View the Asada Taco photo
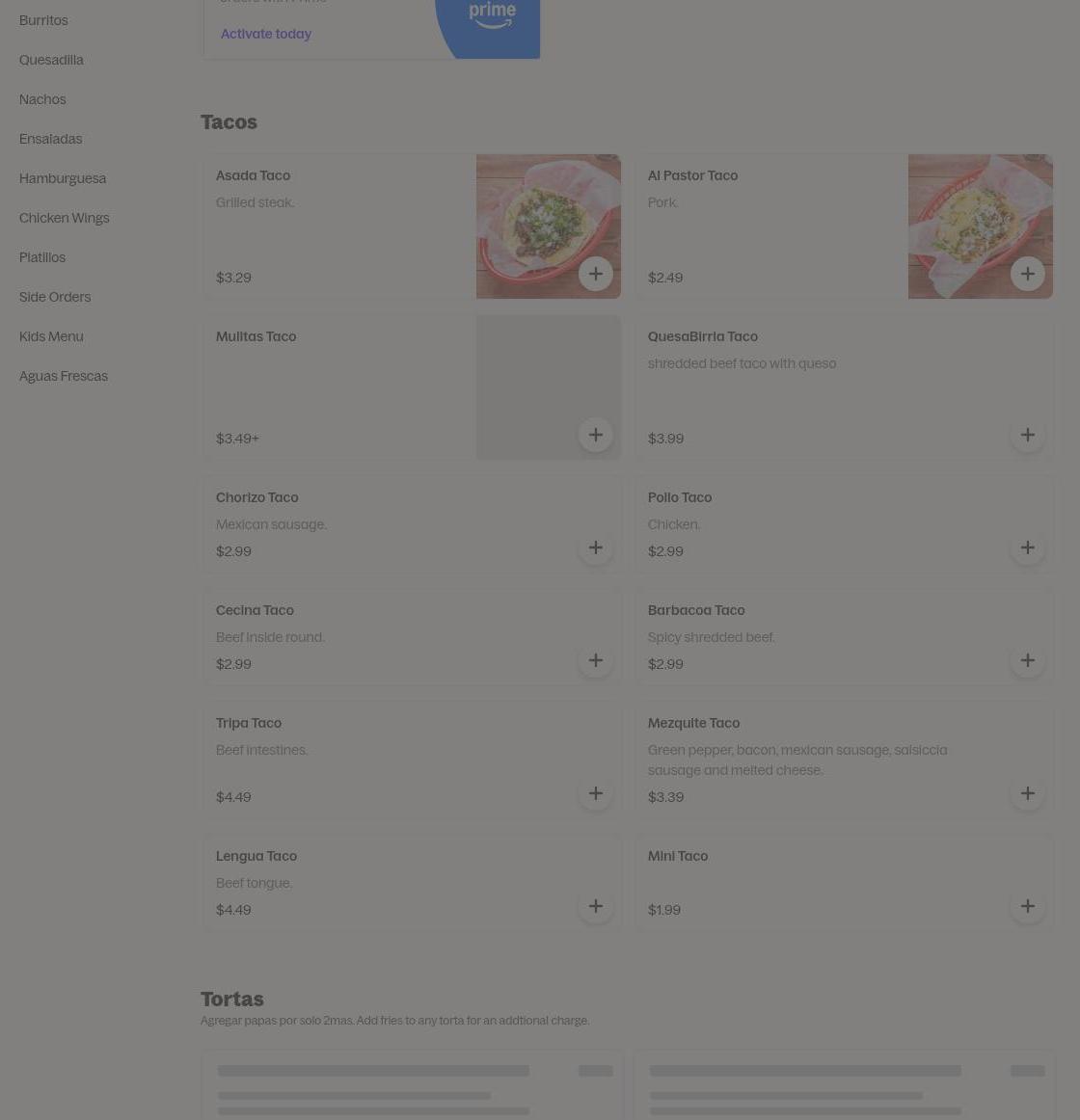Screen dimensions: 1080x1120 (x=549, y=227)
